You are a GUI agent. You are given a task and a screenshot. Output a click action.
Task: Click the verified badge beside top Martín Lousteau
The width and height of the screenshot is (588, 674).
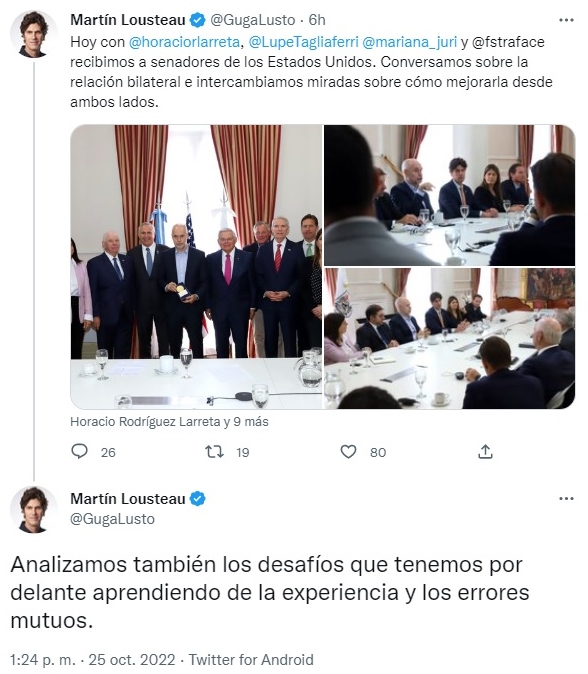pyautogui.click(x=198, y=20)
